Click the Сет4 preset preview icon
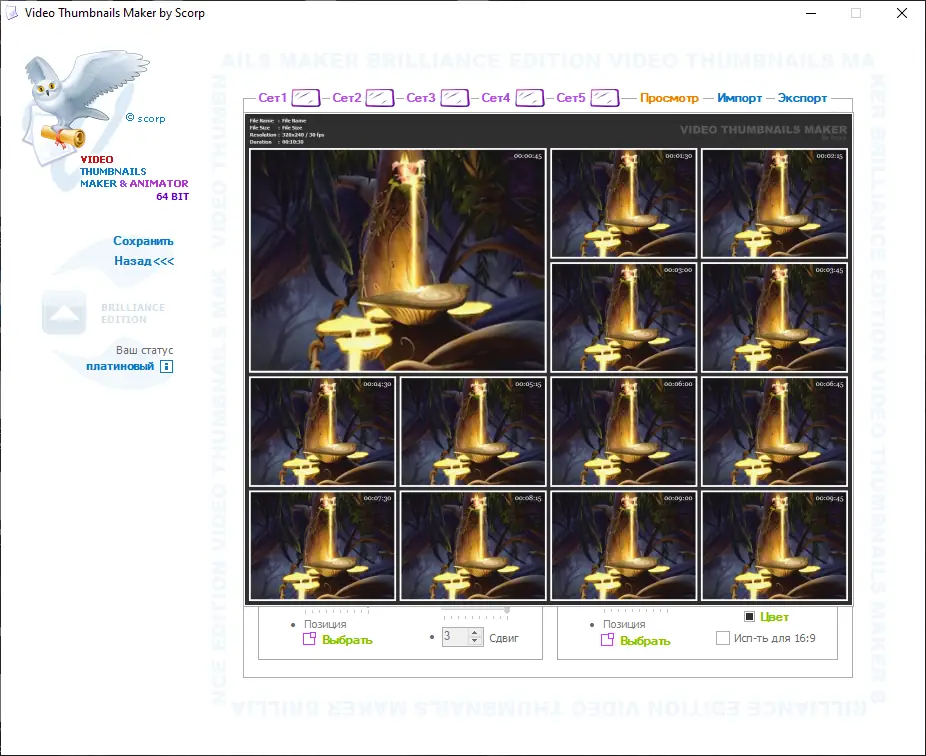926x756 pixels. pos(530,97)
